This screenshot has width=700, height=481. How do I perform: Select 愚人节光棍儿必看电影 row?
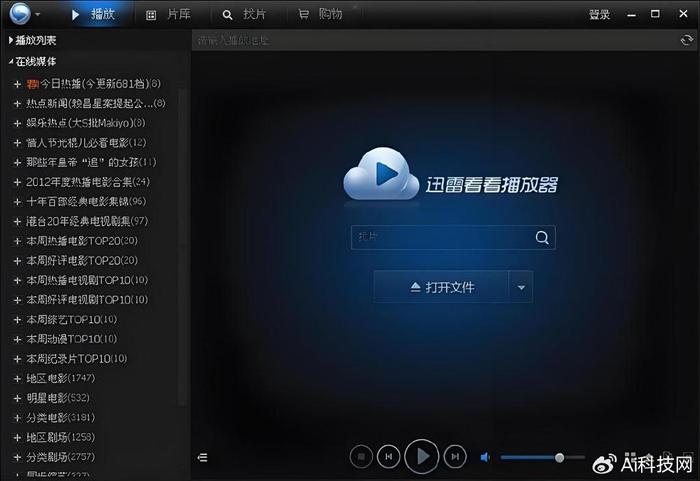pos(86,142)
